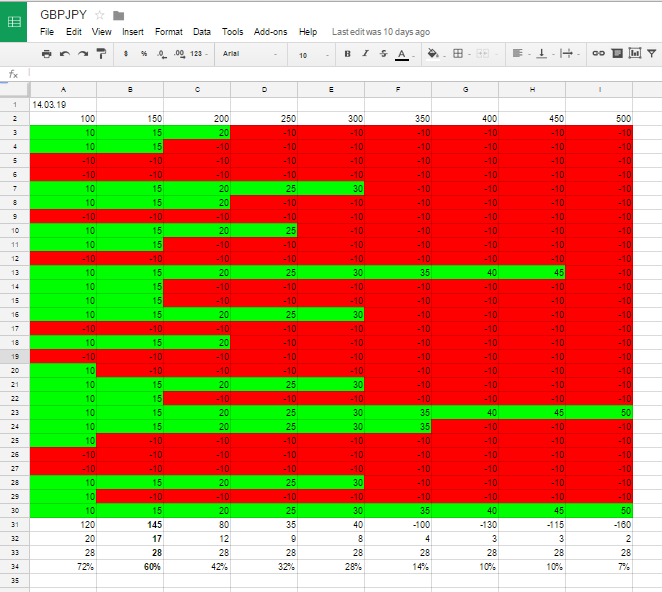Toggle strikethrough formatting
Image resolution: width=662 pixels, height=592 pixels.
(x=383, y=54)
